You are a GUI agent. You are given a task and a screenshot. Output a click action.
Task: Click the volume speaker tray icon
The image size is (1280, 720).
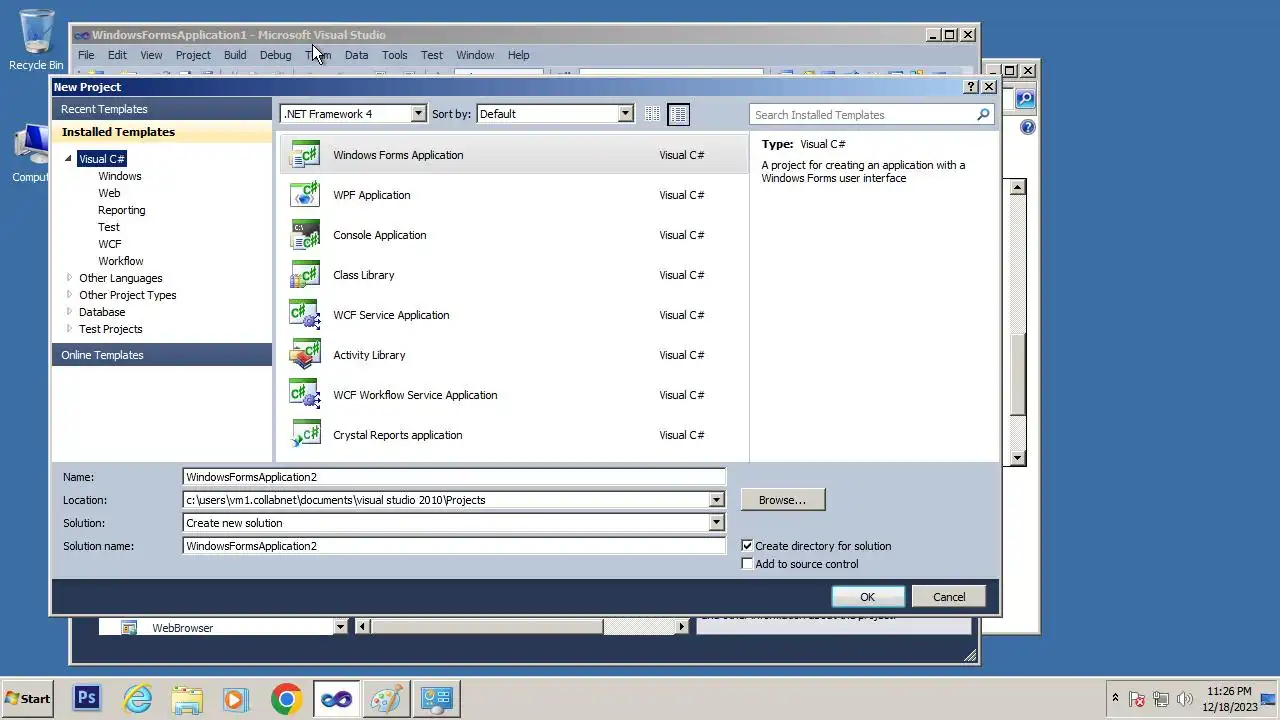[1185, 699]
